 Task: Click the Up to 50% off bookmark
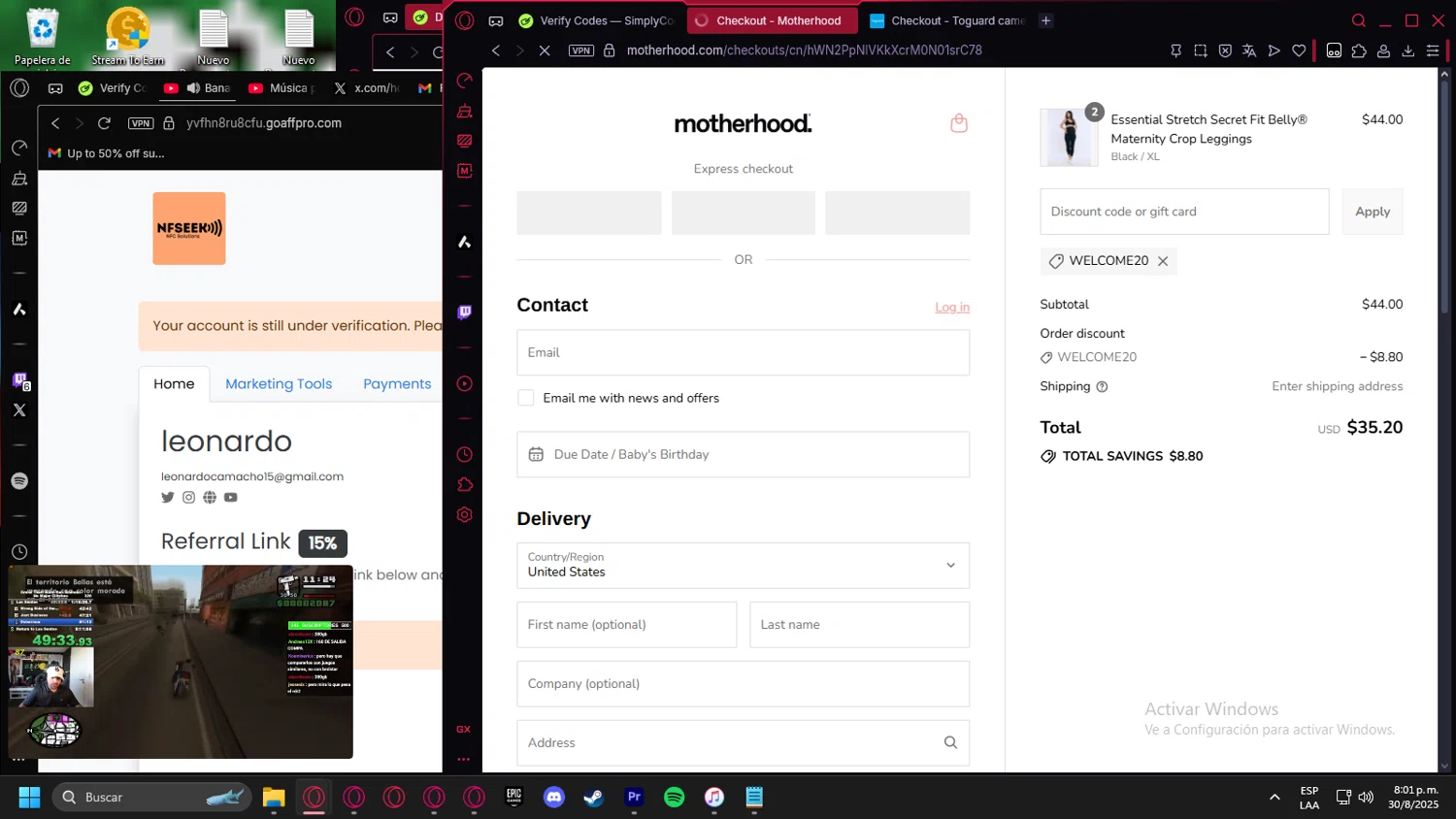click(x=107, y=153)
